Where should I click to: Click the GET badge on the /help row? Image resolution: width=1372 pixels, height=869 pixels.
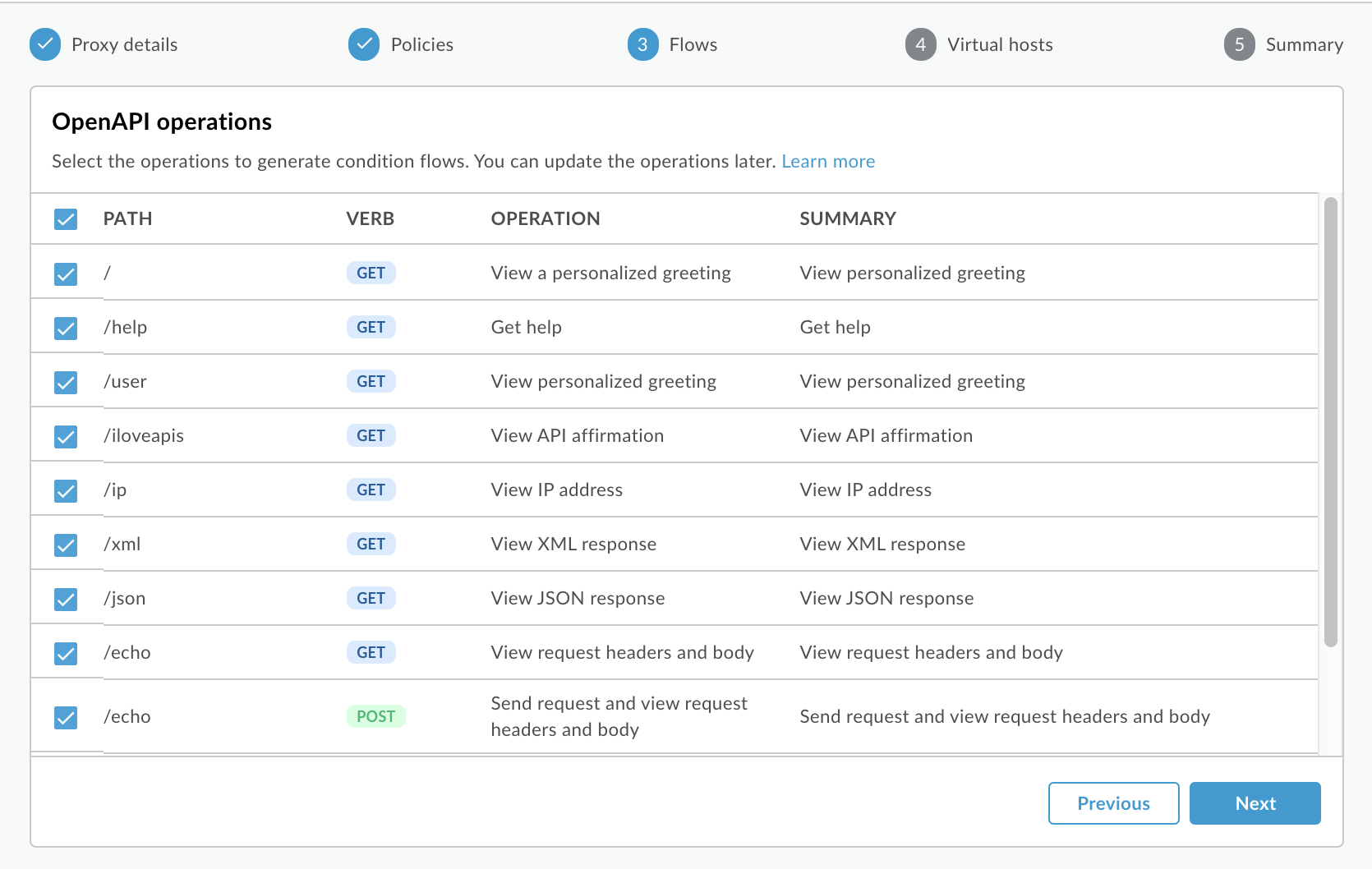[x=371, y=326]
